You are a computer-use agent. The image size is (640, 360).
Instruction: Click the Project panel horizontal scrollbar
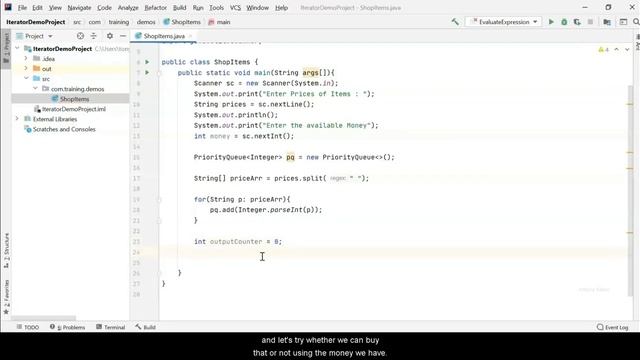tap(43, 318)
